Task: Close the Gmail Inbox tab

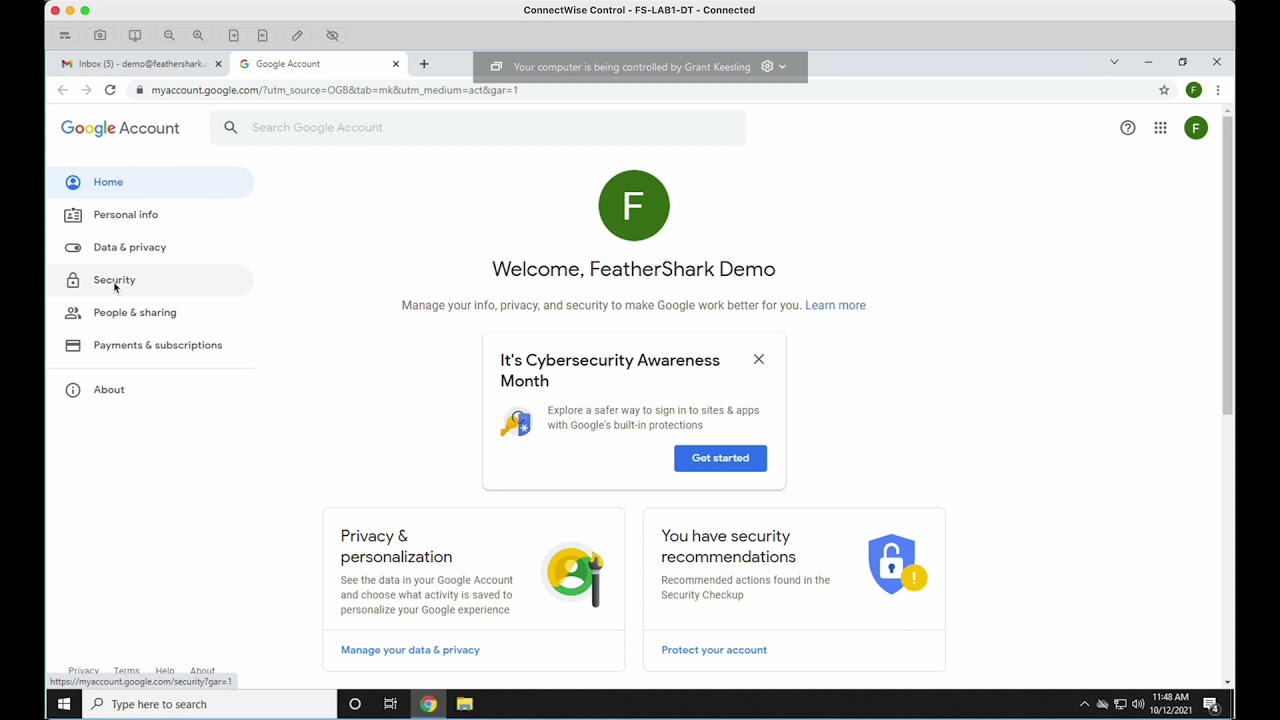Action: click(x=218, y=64)
